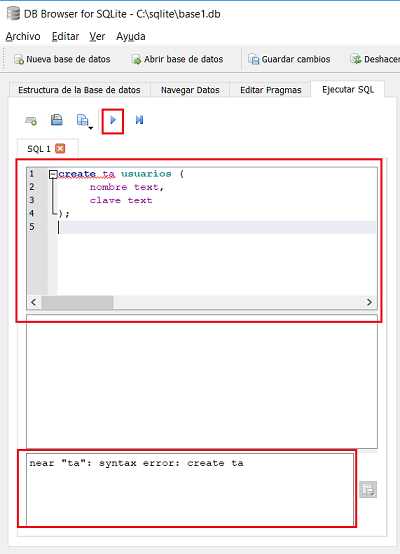Click line number 4 in the editor margin
The height and width of the screenshot is (554, 400).
tap(32, 213)
